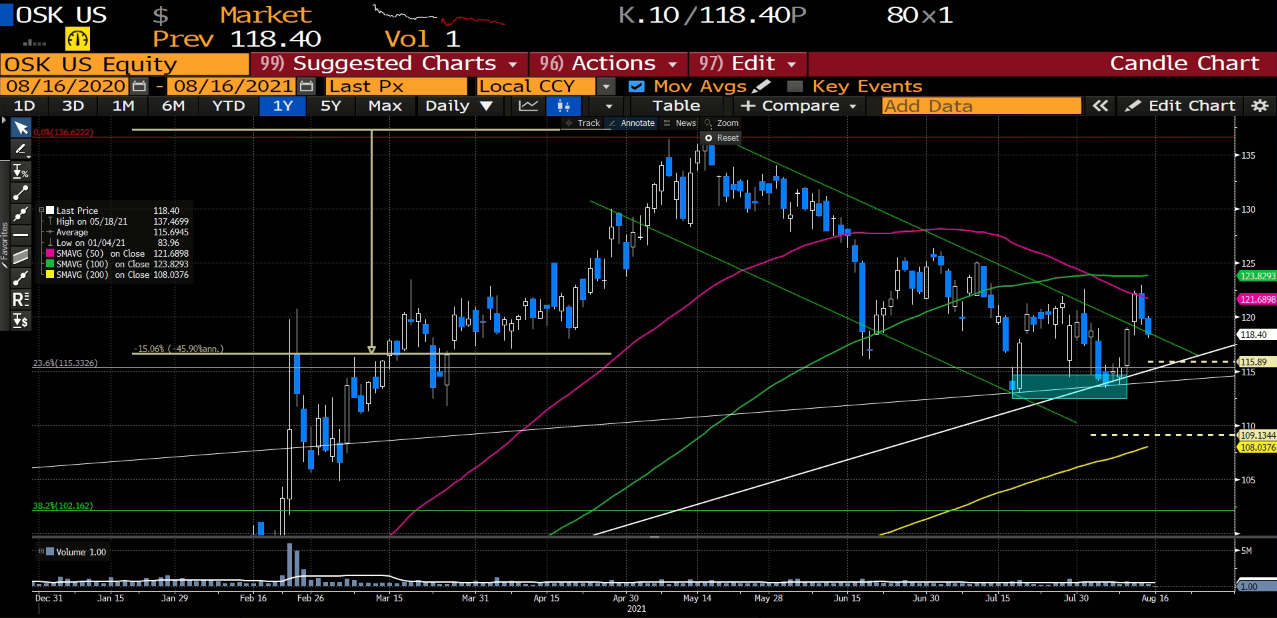
Task: Toggle the Mov Avgs checkbox
Action: coord(635,86)
